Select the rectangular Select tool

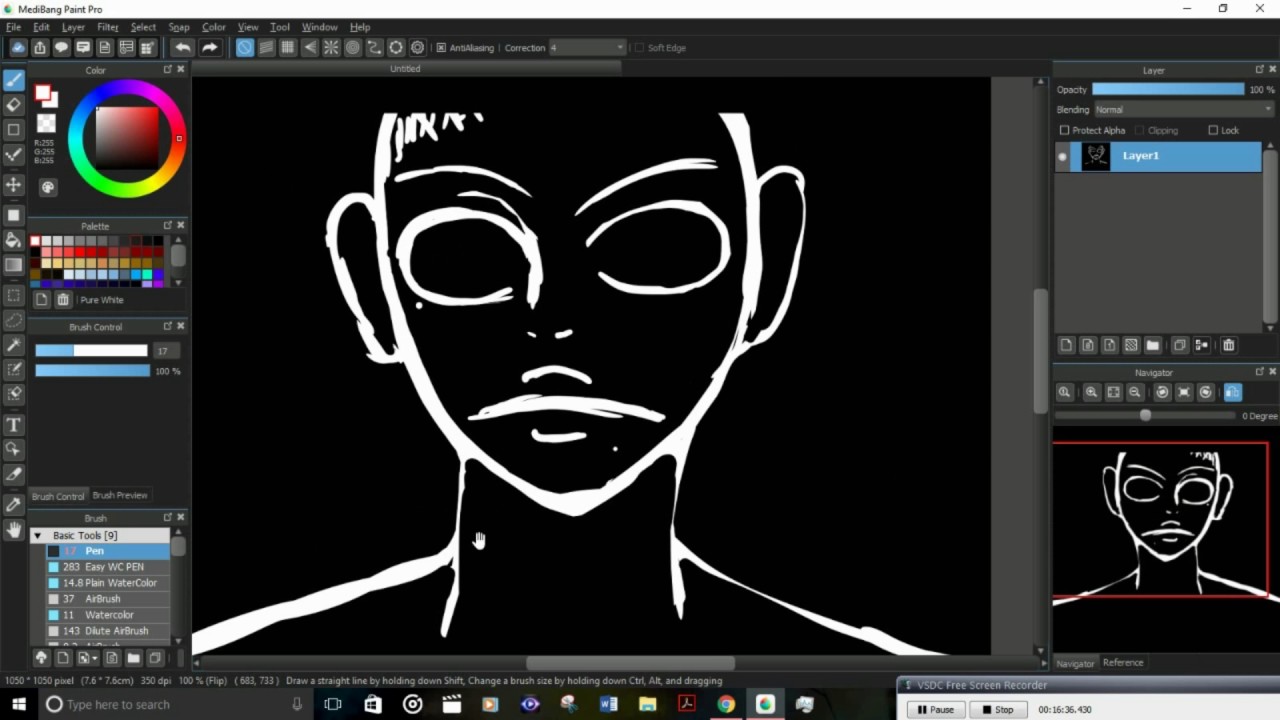13,295
